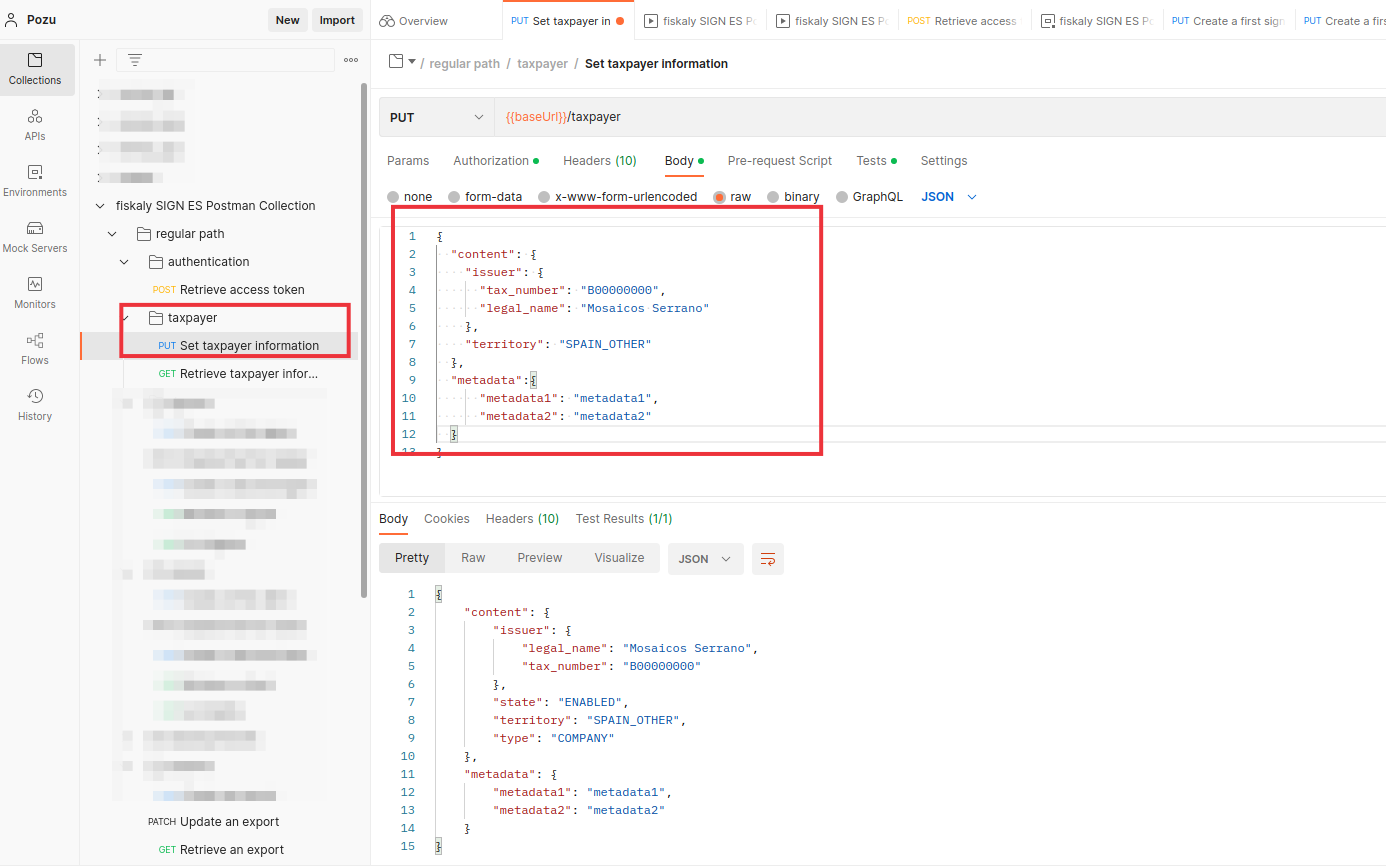Switch to the Params tab
Screen dimensions: 1386x866
408,161
